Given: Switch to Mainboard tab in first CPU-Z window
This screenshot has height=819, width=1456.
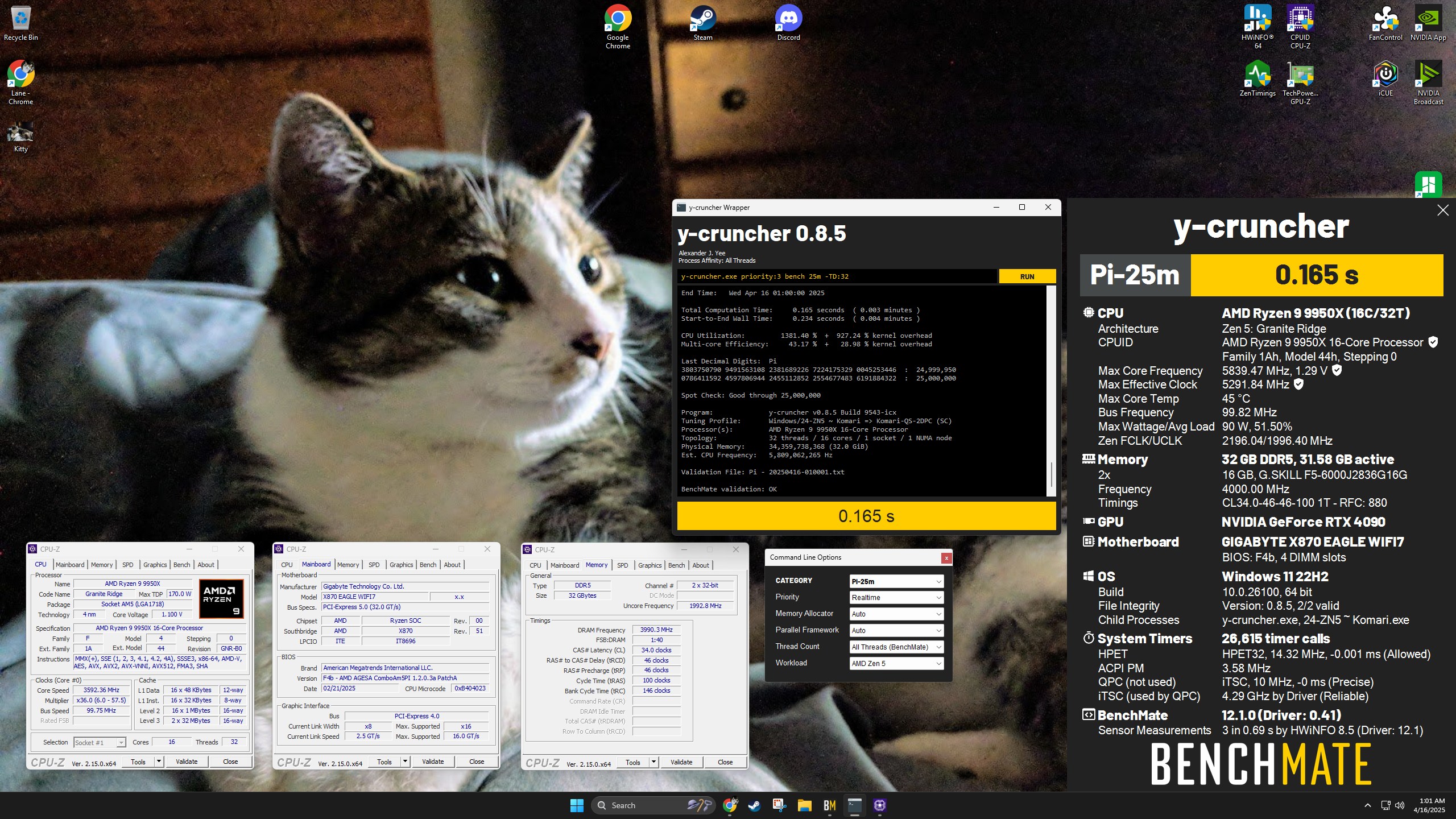Looking at the screenshot, I should [x=70, y=565].
